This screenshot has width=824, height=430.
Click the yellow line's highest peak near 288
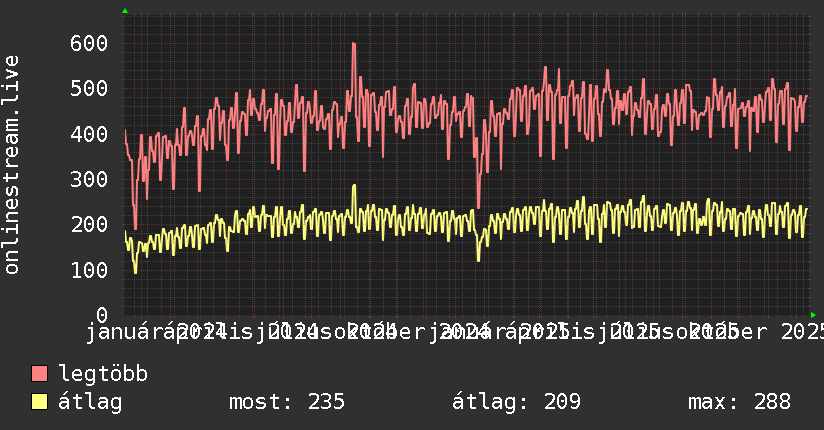pyautogui.click(x=354, y=186)
